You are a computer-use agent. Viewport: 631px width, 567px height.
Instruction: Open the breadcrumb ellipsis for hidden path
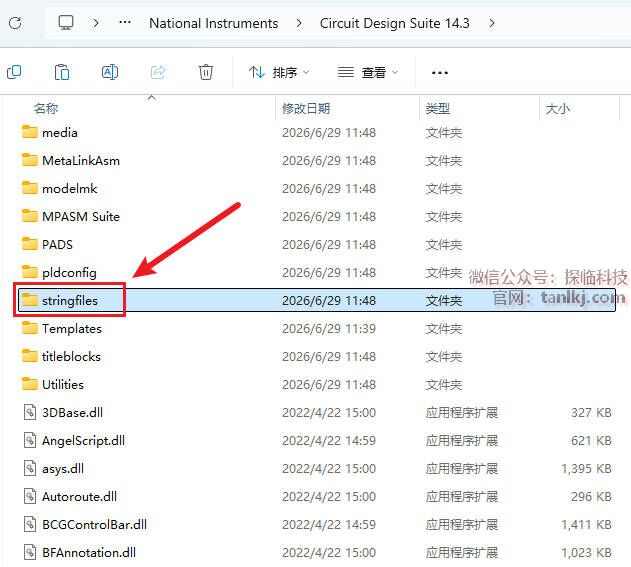(x=125, y=22)
